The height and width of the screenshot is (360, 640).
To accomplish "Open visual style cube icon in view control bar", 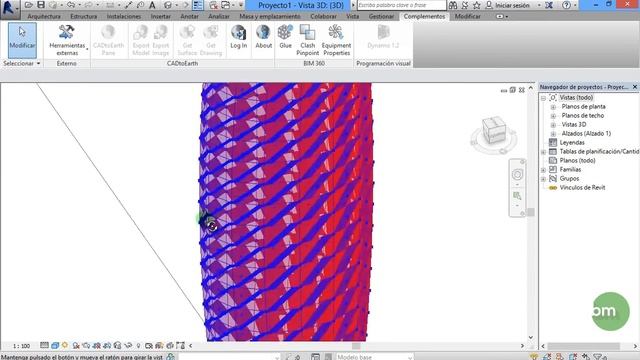I will [x=55, y=346].
